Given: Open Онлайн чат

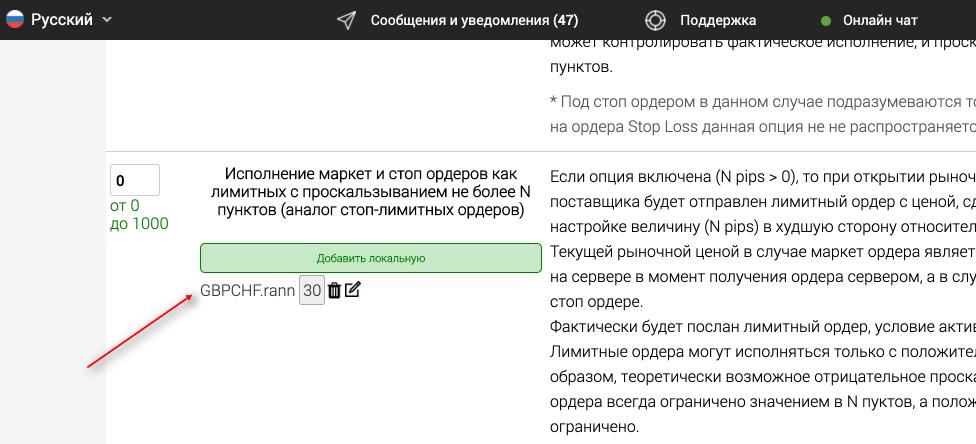Looking at the screenshot, I should coord(880,20).
